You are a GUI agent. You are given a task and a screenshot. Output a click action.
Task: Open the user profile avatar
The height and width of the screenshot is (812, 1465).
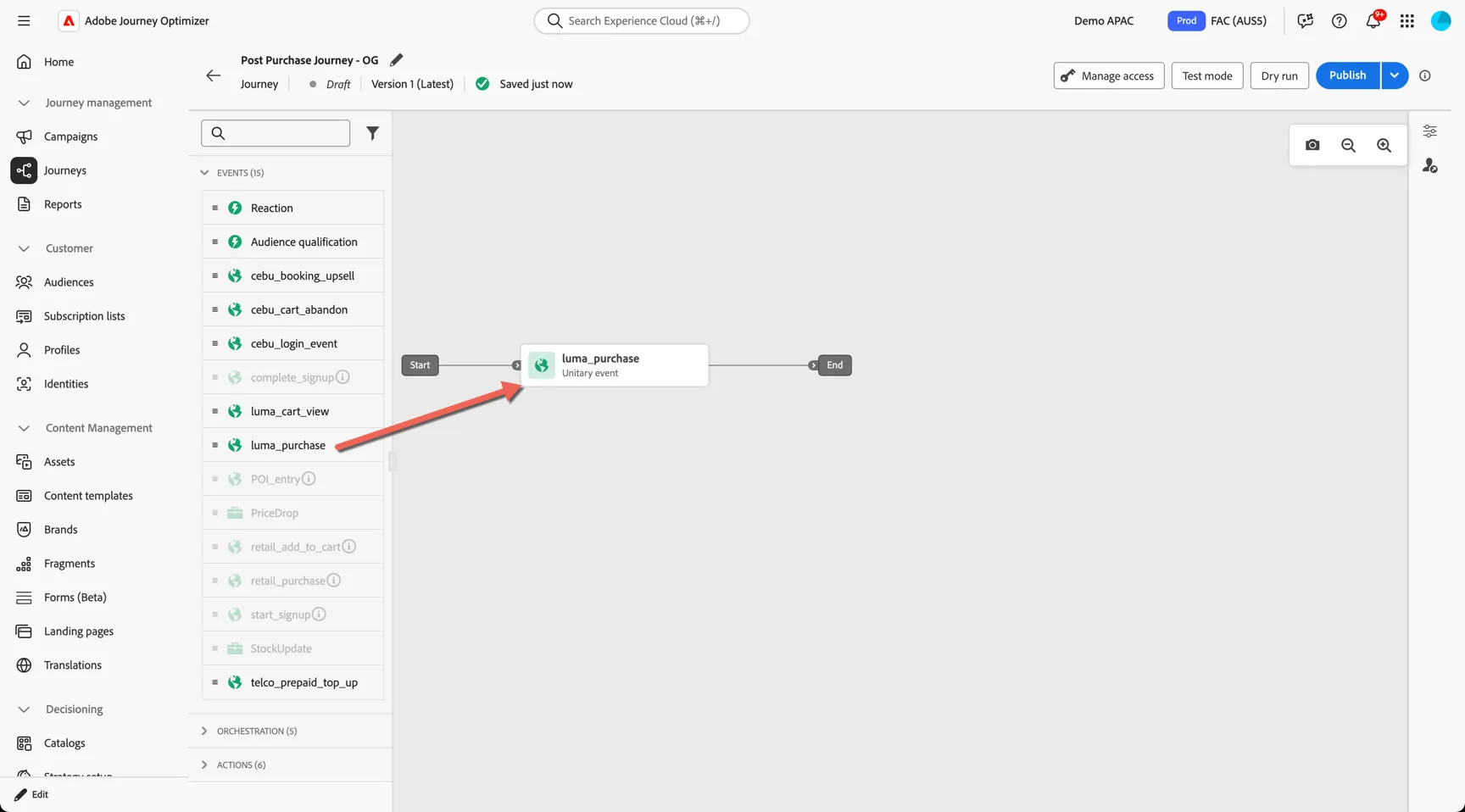pyautogui.click(x=1440, y=20)
